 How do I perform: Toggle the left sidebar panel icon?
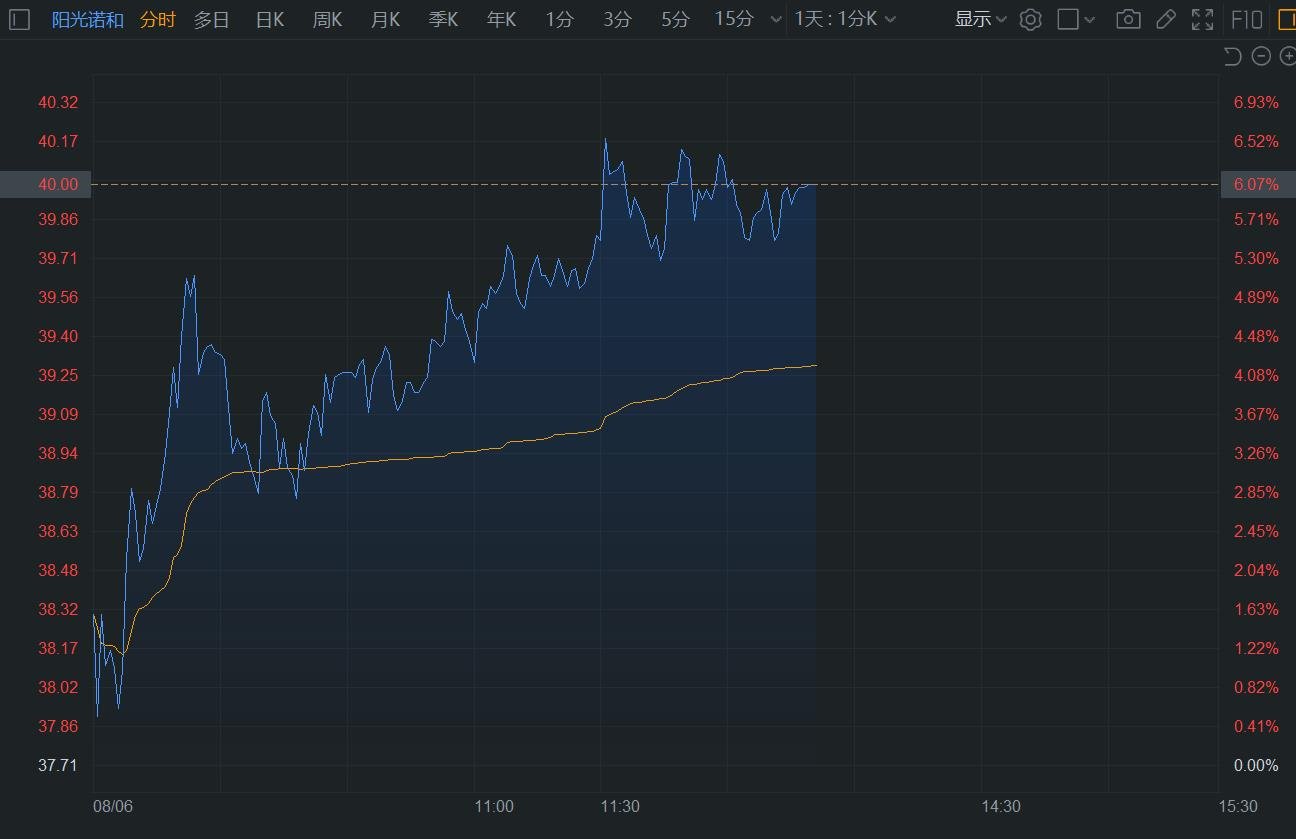pyautogui.click(x=20, y=19)
